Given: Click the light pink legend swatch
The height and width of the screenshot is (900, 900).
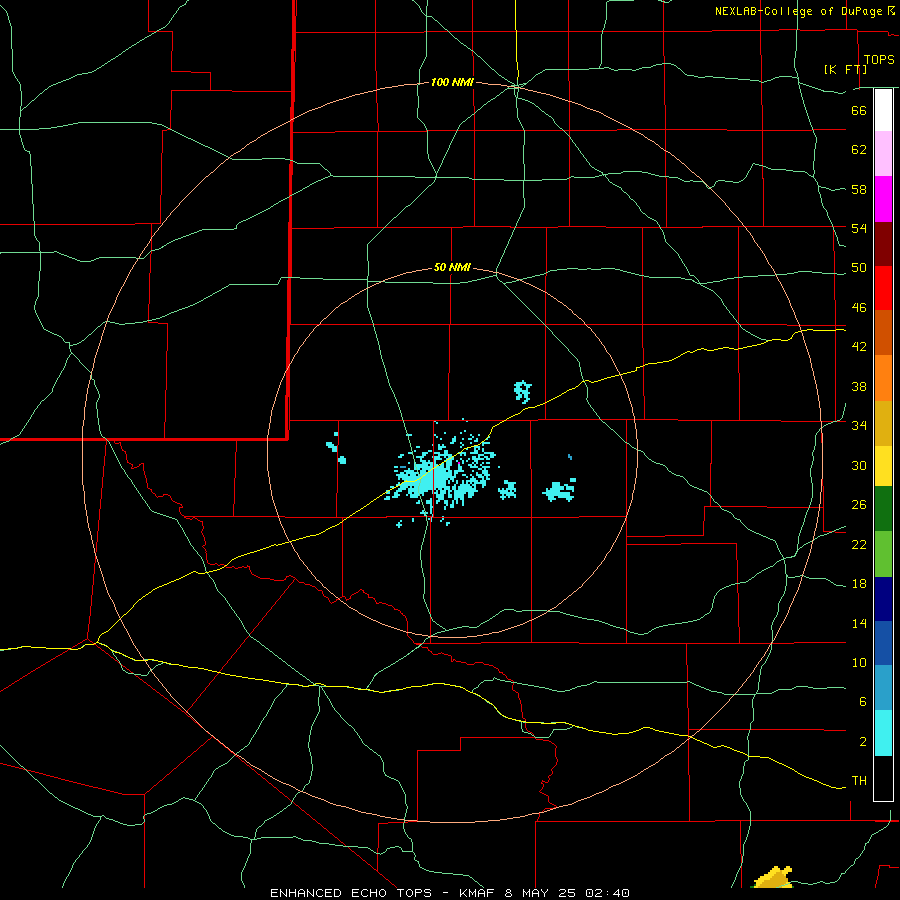Looking at the screenshot, I should point(883,153).
